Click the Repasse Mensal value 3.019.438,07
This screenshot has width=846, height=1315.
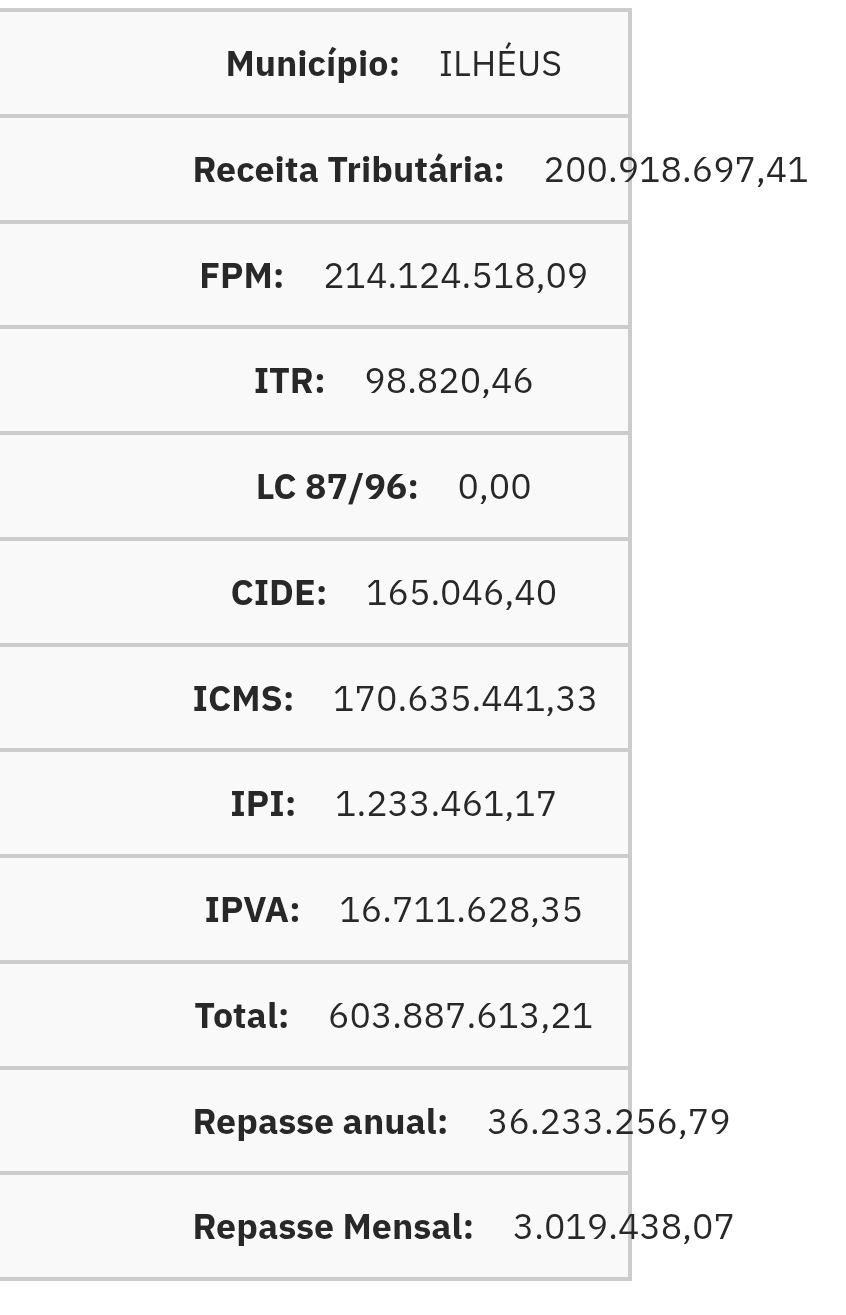[624, 1227]
